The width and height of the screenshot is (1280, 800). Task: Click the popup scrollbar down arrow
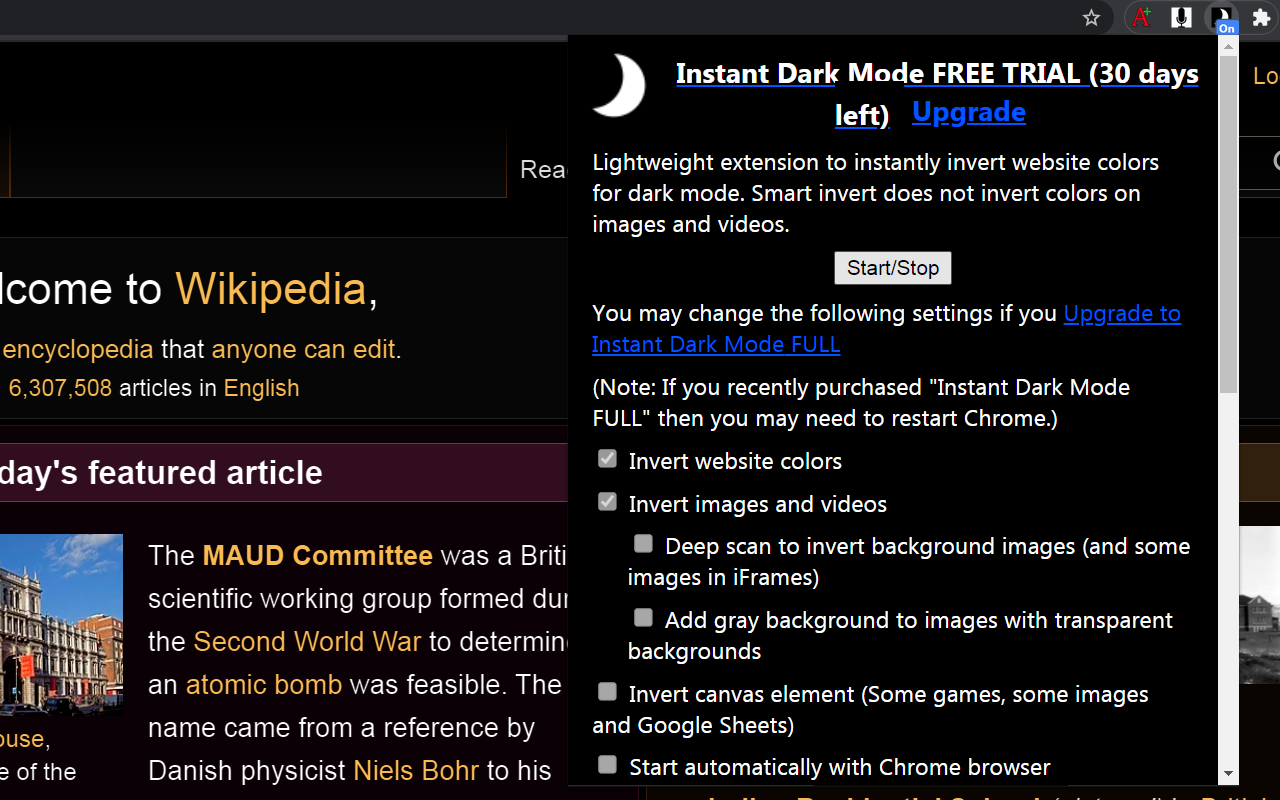click(1228, 775)
